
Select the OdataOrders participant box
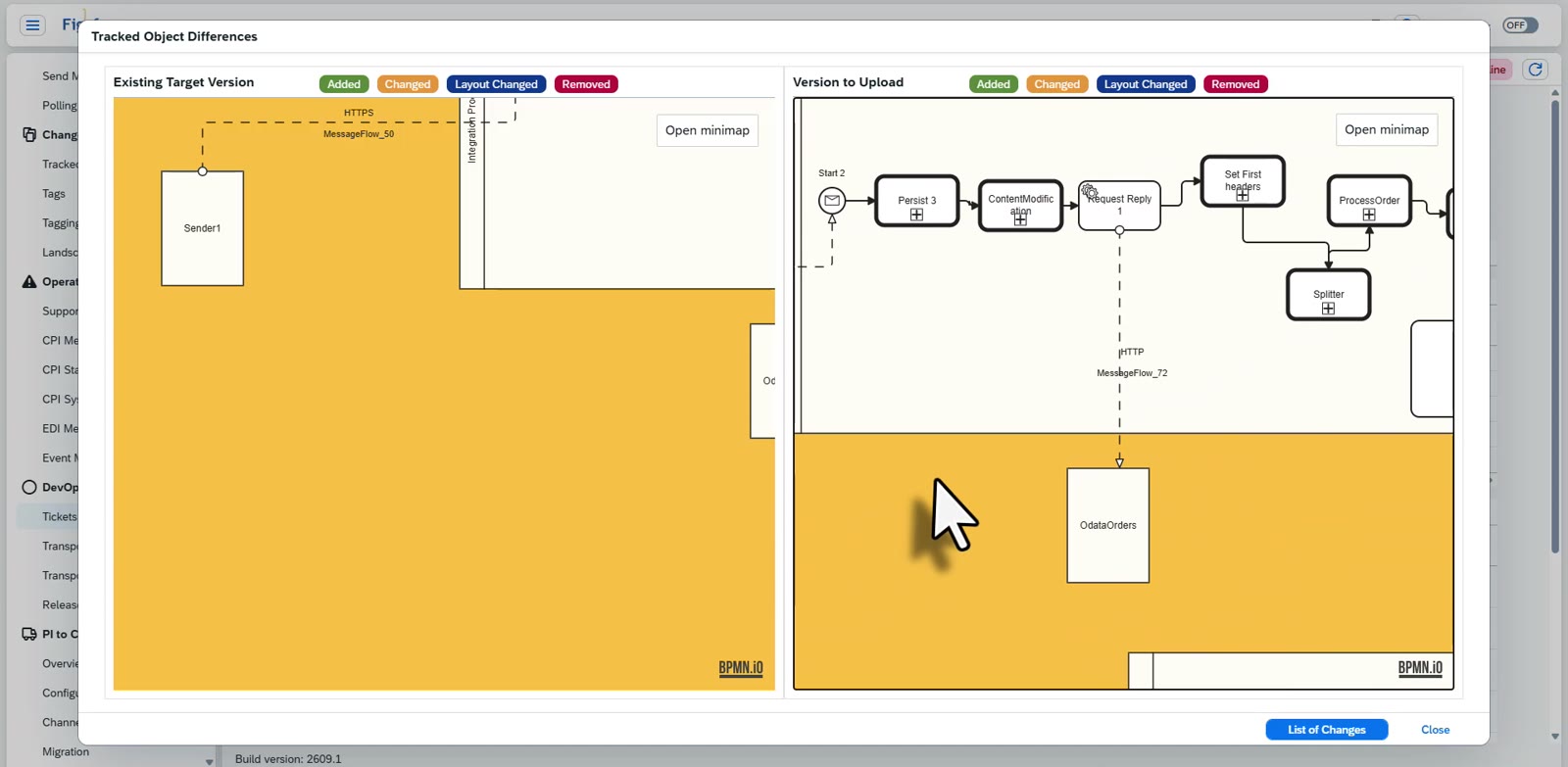1108,525
